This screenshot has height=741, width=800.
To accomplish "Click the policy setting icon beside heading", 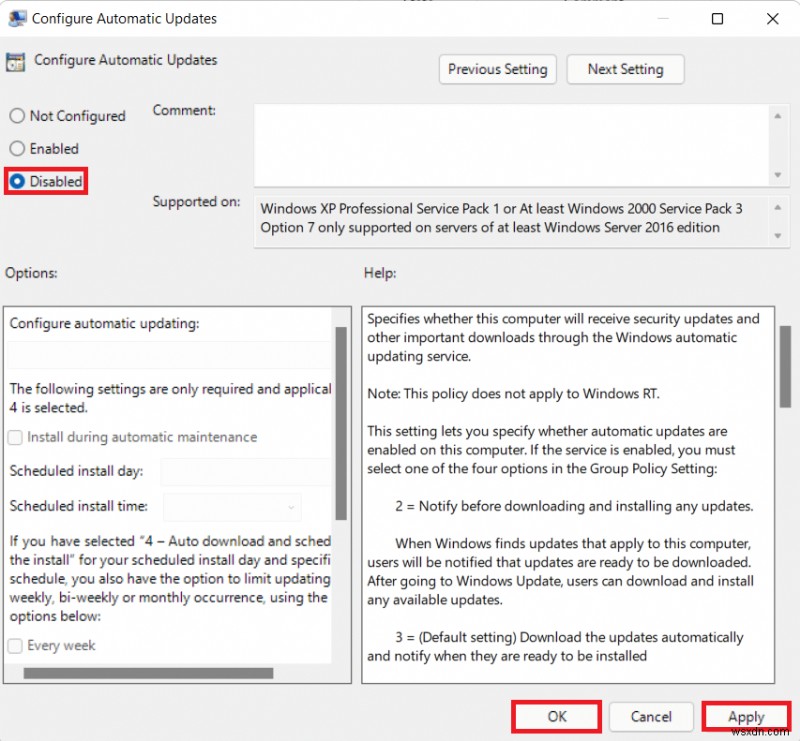I will pos(16,62).
